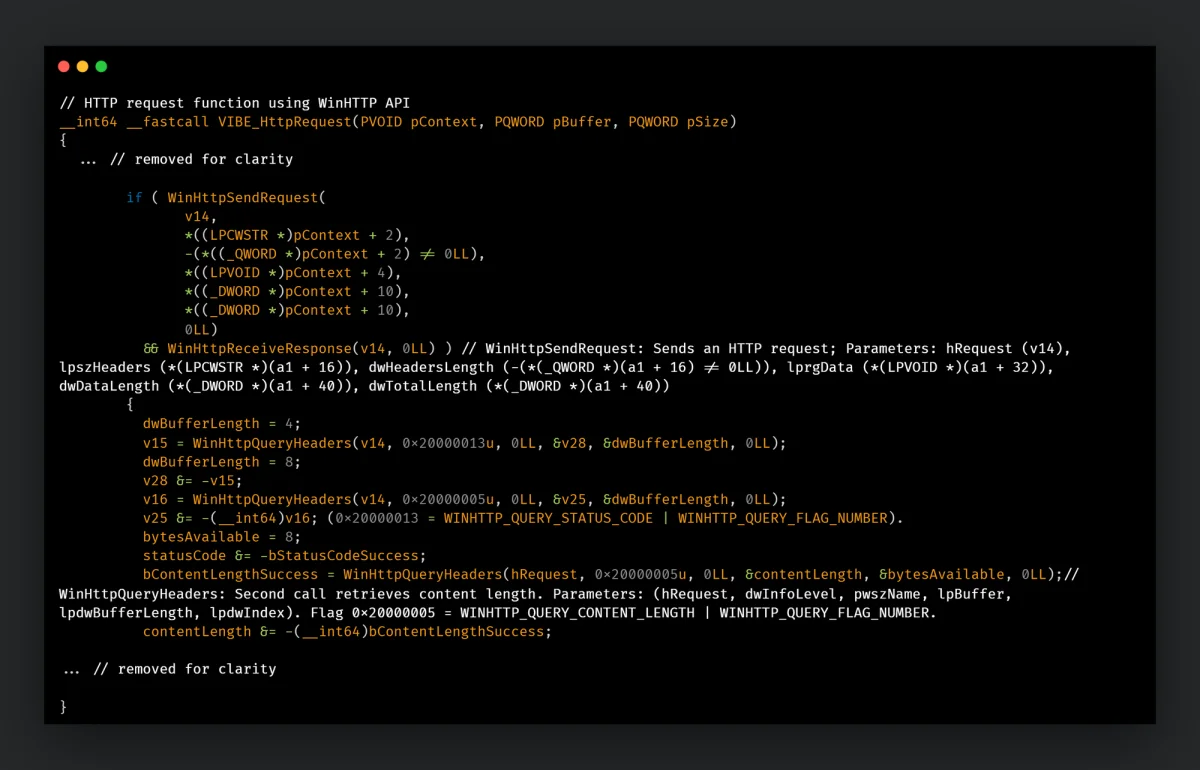Click the "WinHttpReceiveResponse(v14, 0LL)" call

click(302, 348)
